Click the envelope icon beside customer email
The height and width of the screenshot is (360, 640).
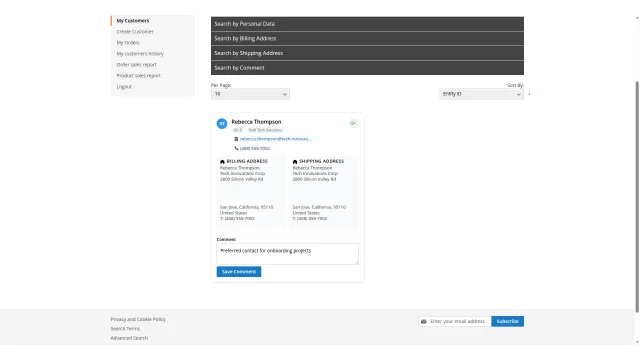(x=236, y=139)
